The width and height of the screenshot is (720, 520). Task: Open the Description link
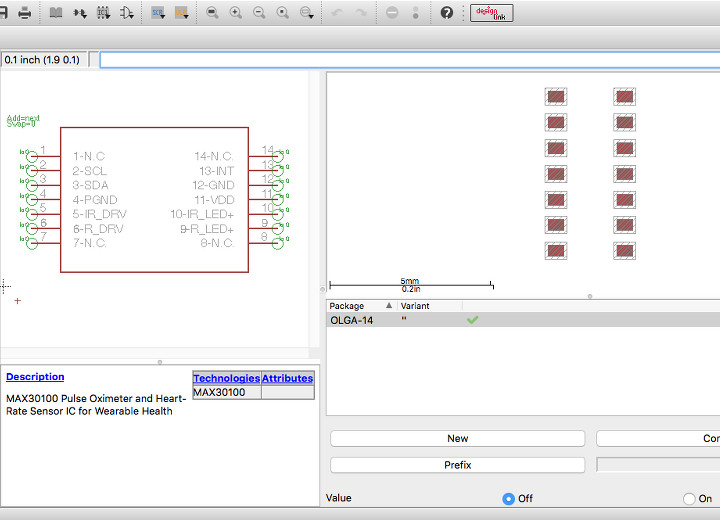35,377
